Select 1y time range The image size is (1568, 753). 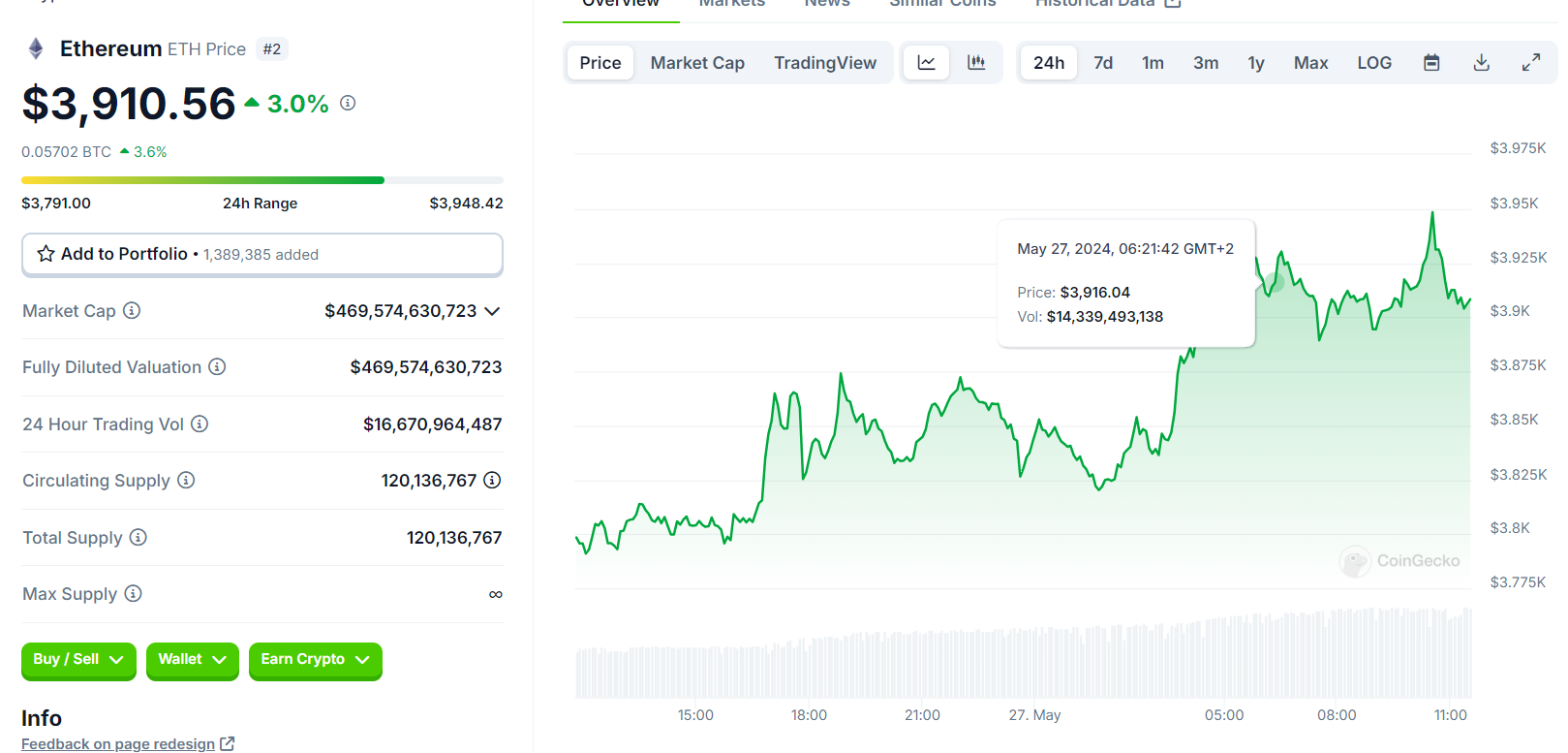pos(1256,63)
